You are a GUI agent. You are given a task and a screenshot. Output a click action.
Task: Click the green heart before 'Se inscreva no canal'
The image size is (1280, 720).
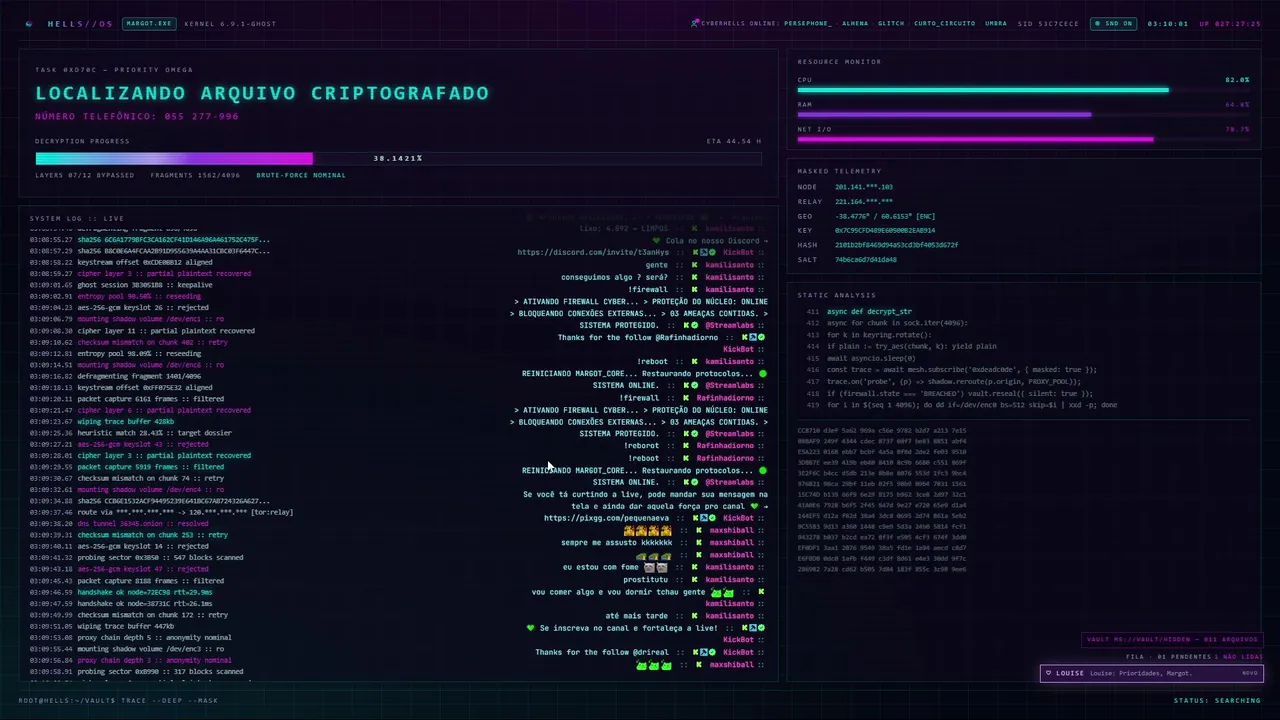(x=531, y=628)
